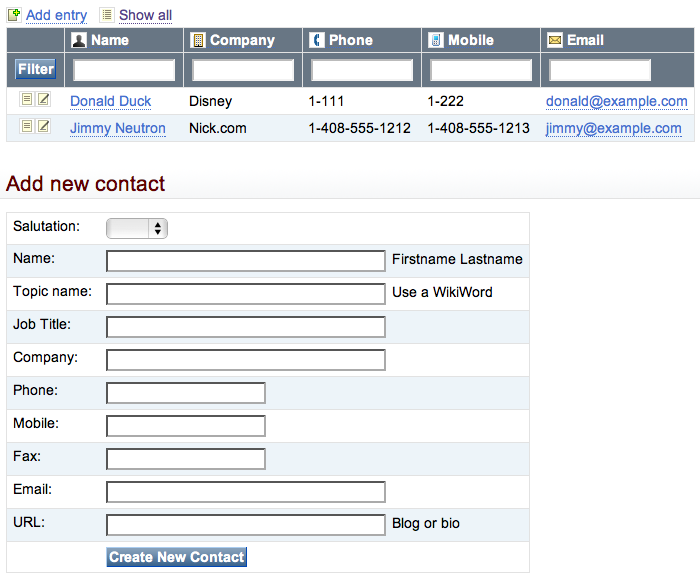Screen dimensions: 700x580
Task: Open the Donald Duck contact link
Action: click(111, 101)
